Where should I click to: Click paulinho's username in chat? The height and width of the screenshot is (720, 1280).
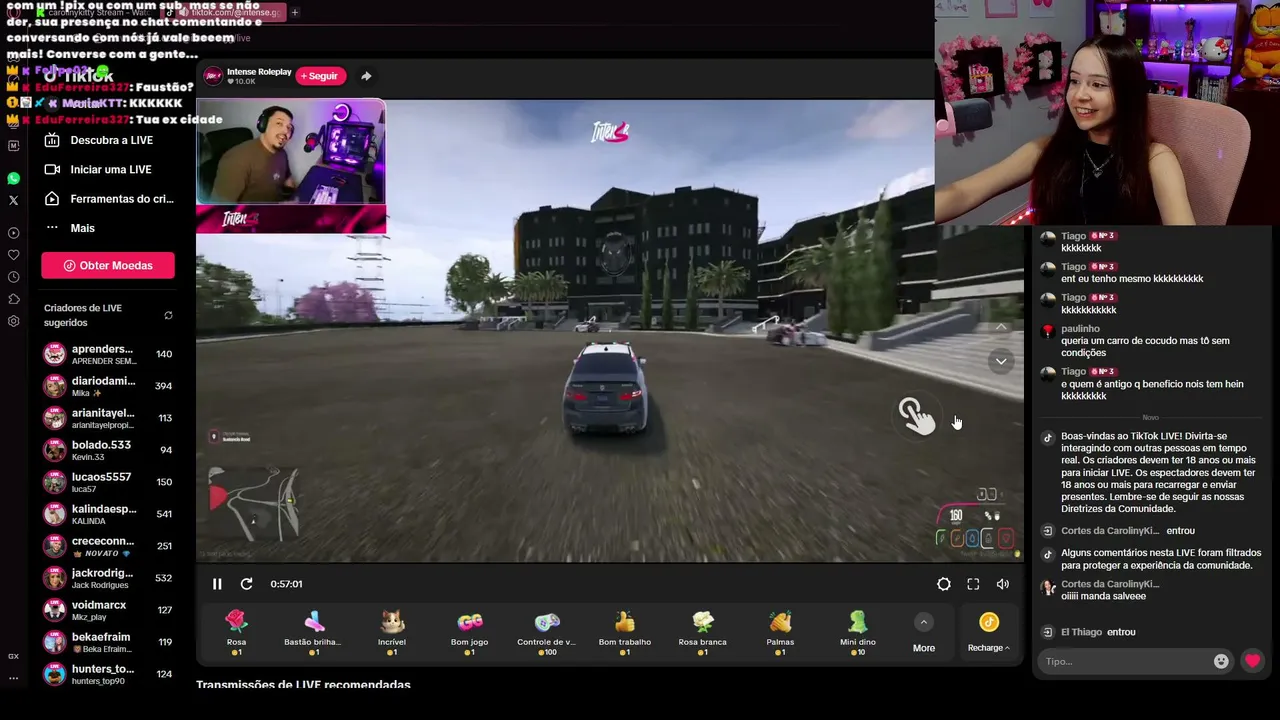[1080, 329]
